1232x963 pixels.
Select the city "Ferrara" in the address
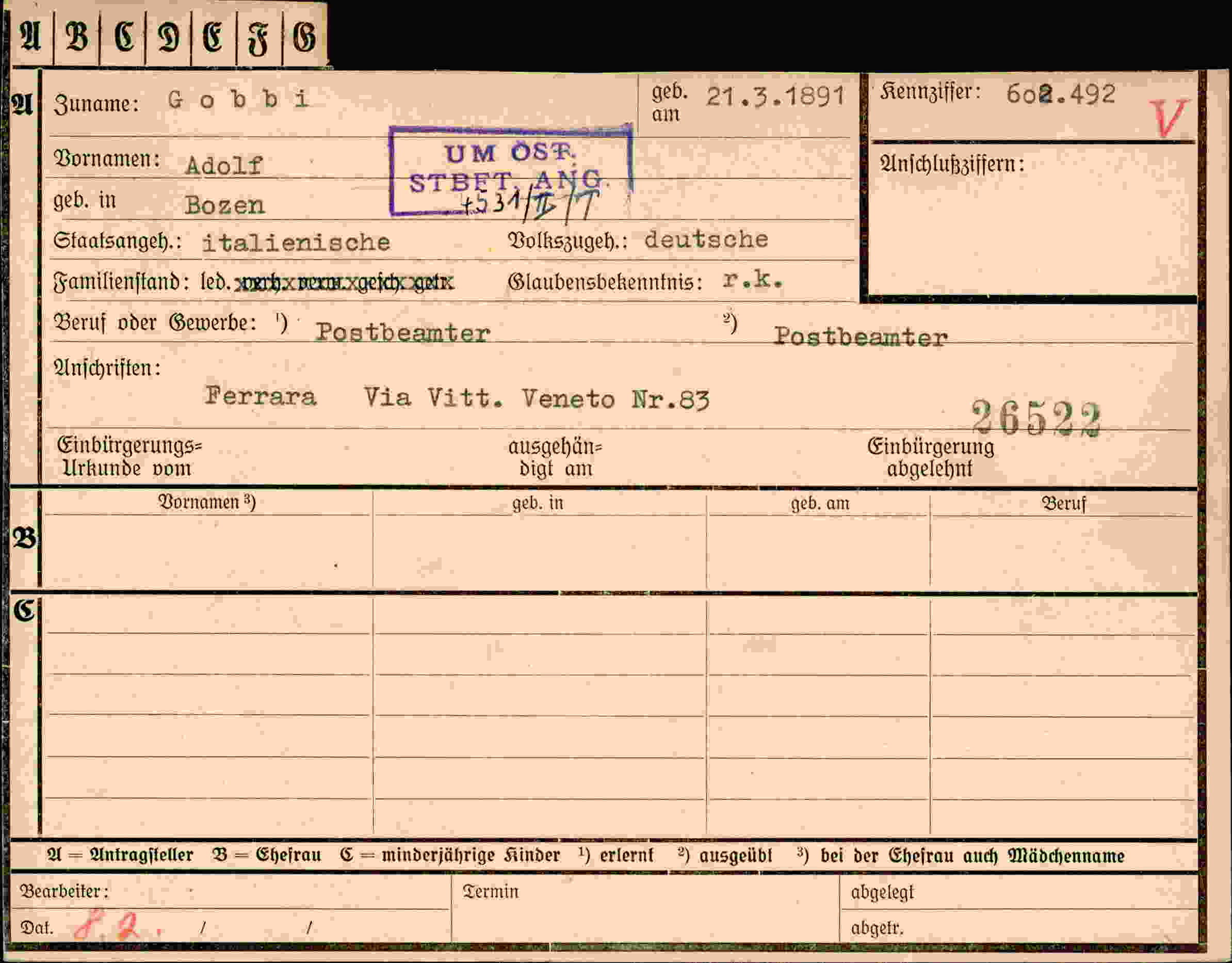(260, 395)
